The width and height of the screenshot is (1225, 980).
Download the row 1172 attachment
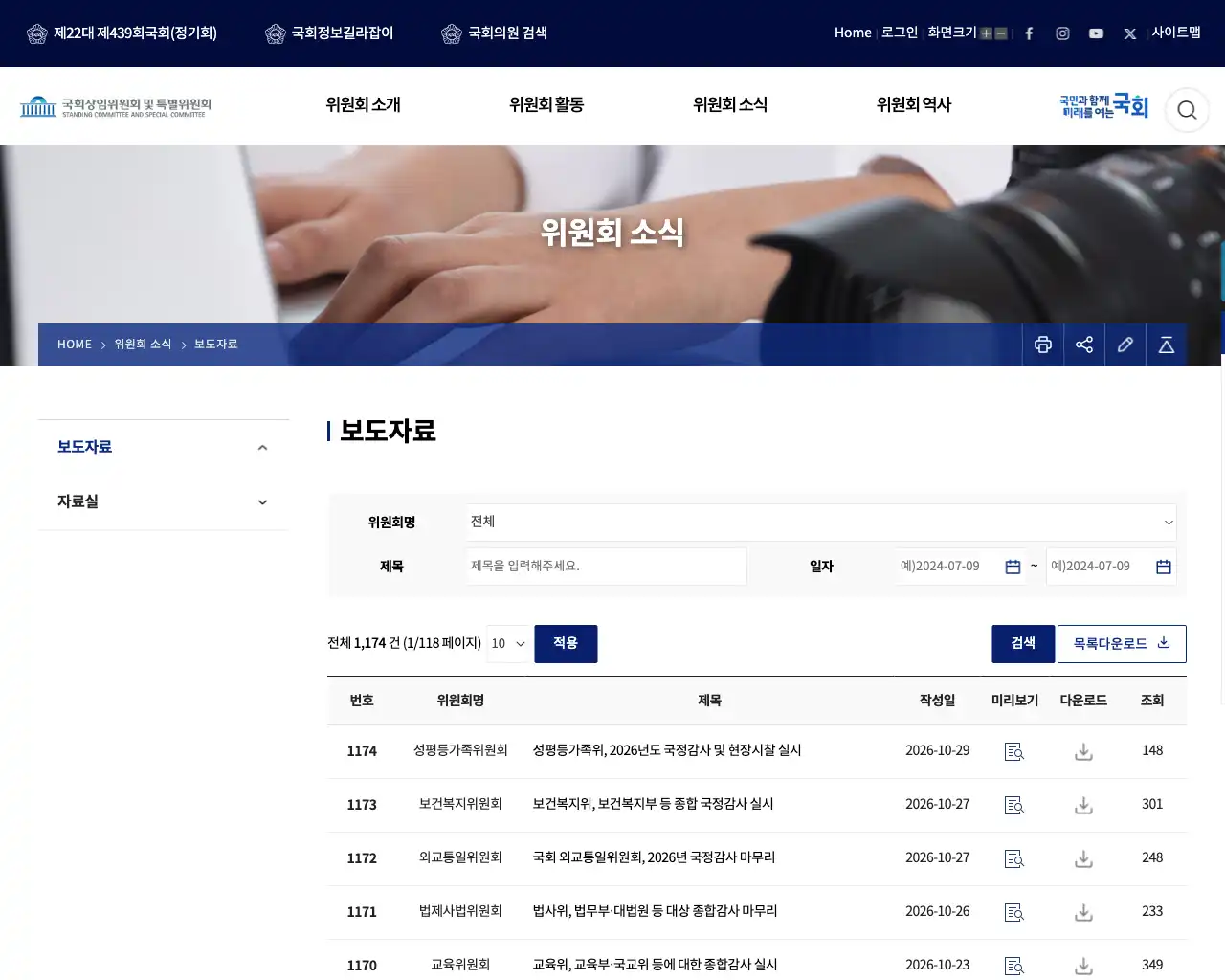[x=1083, y=859]
